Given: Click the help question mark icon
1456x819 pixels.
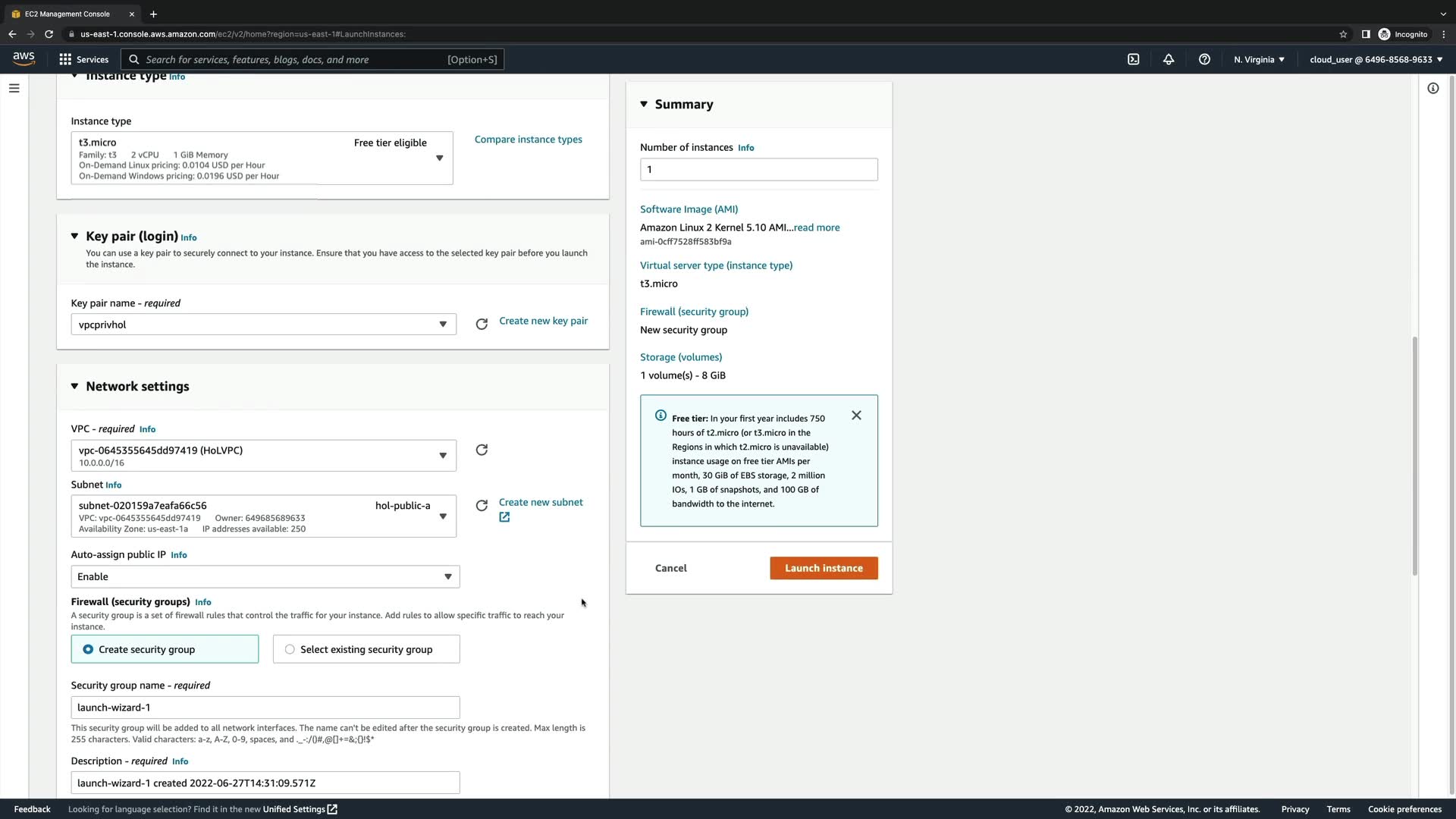Looking at the screenshot, I should point(1204,59).
